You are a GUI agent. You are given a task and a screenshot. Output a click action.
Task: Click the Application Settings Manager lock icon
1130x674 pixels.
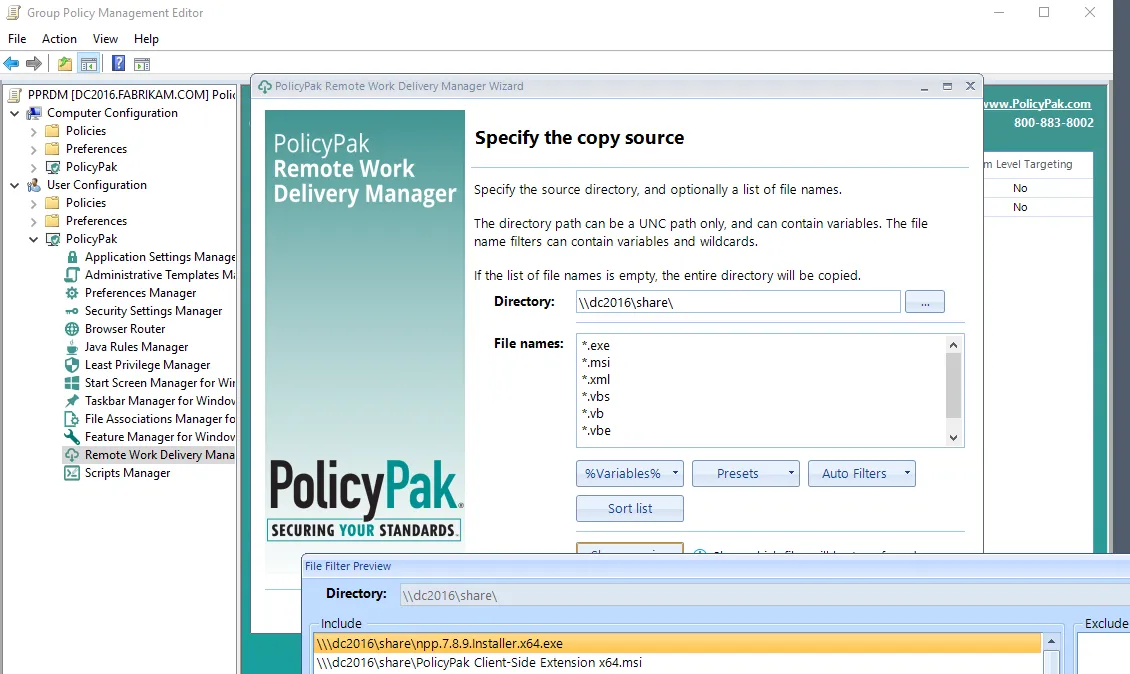click(x=72, y=257)
